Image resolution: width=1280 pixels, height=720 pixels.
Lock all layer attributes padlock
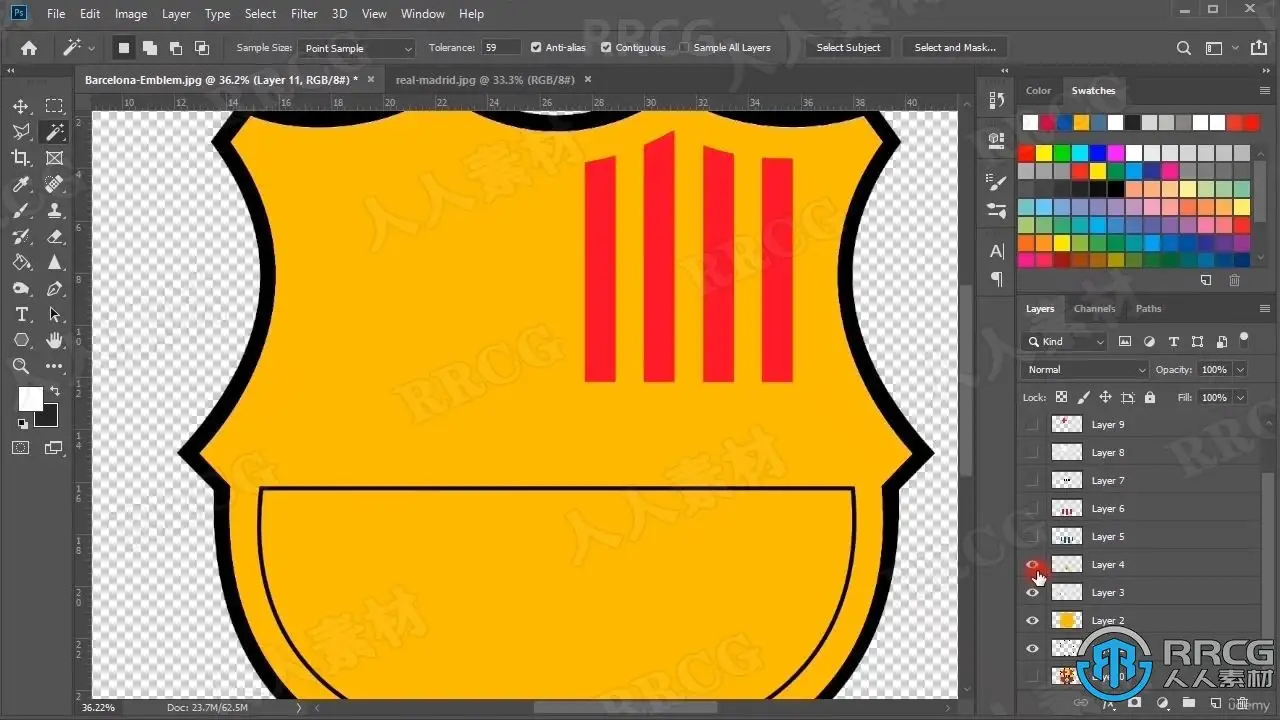click(x=1150, y=397)
